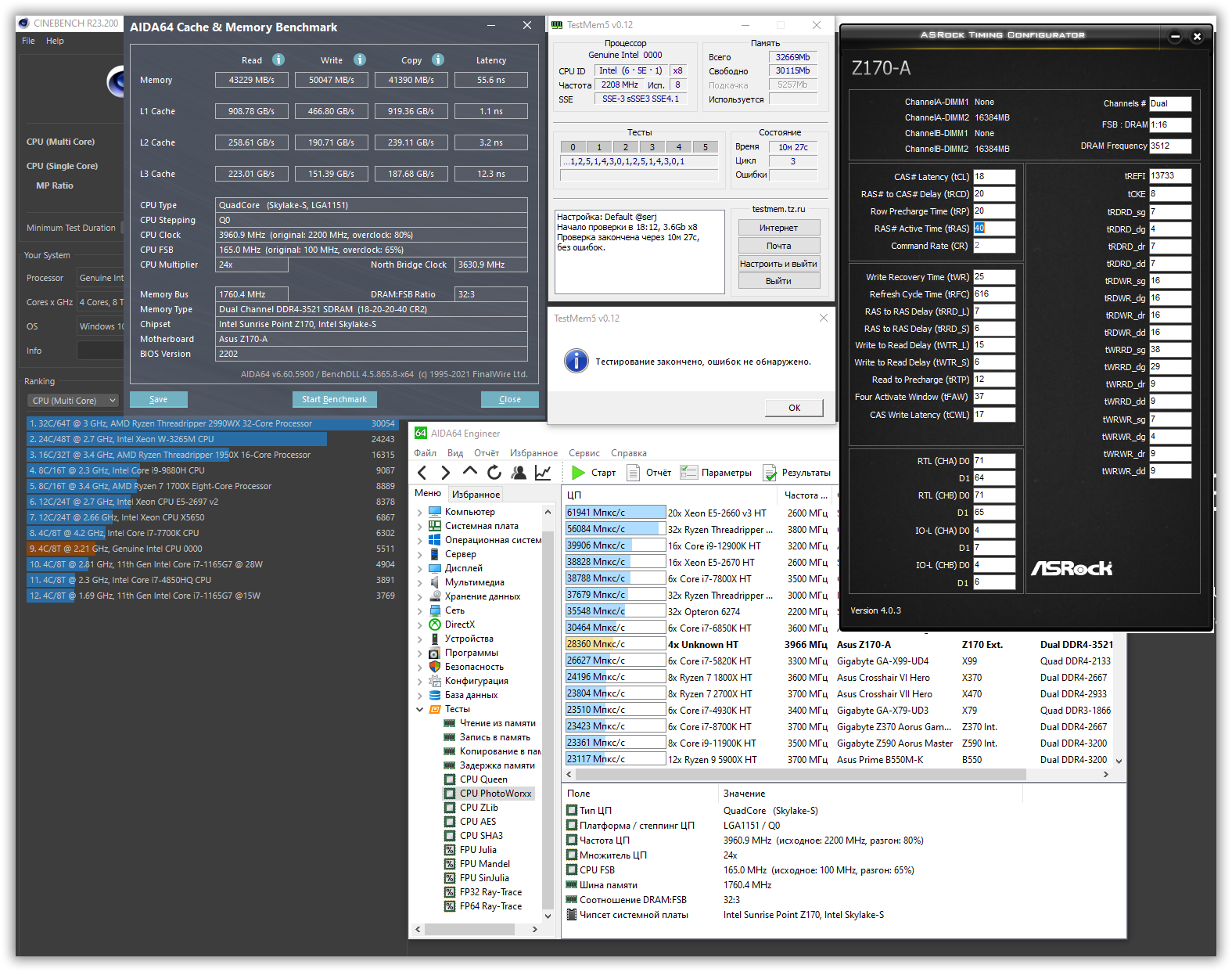The image size is (1232, 972).
Task: Click the Write info icon in AIDA64 benchmark
Action: click(x=360, y=59)
